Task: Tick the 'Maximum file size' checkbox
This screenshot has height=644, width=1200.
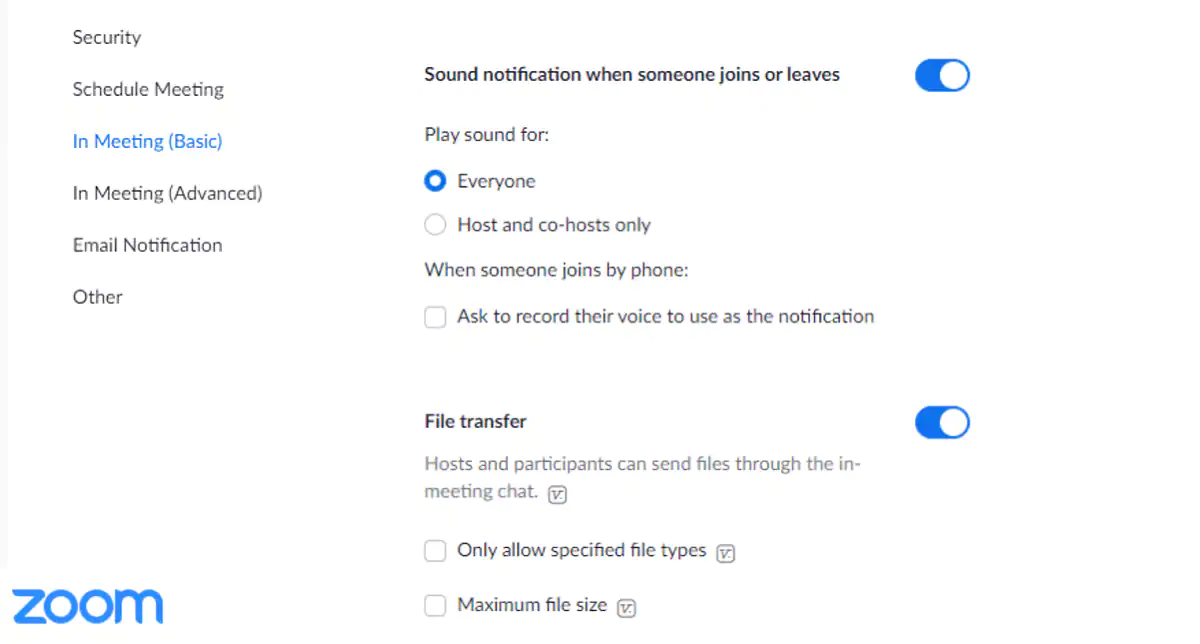Action: (435, 605)
